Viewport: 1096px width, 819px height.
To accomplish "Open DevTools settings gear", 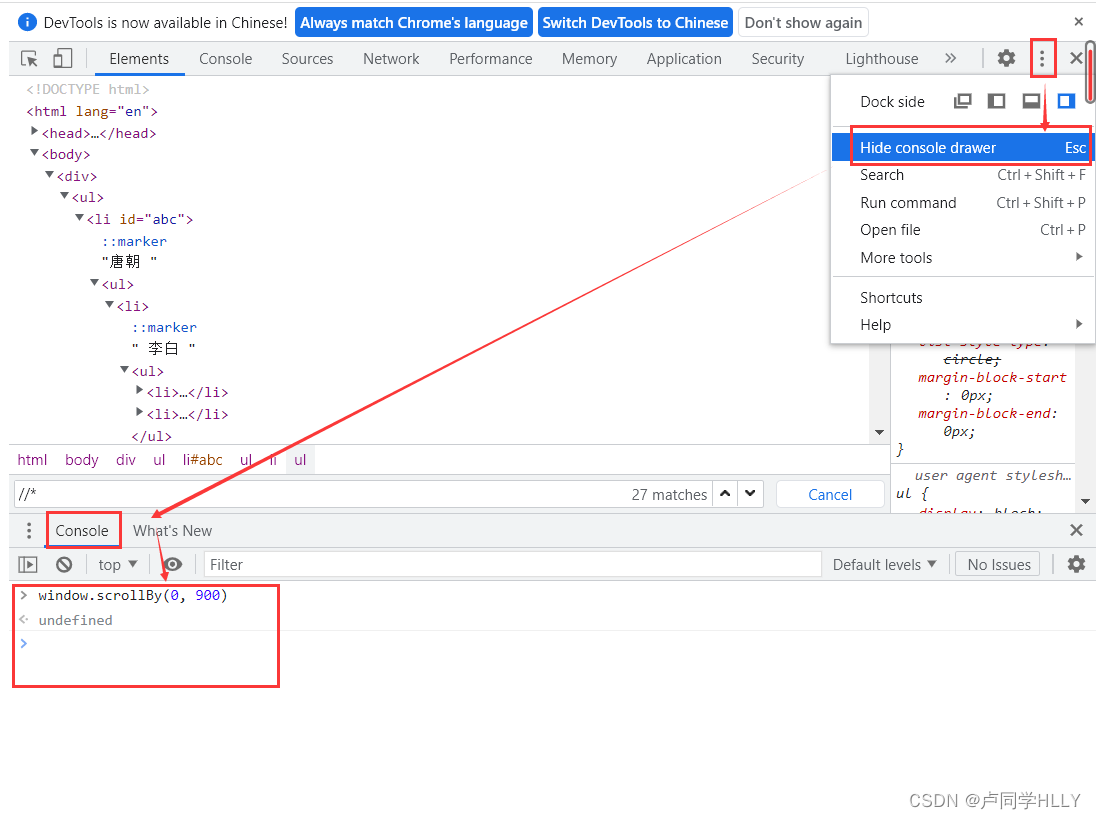I will [1005, 58].
